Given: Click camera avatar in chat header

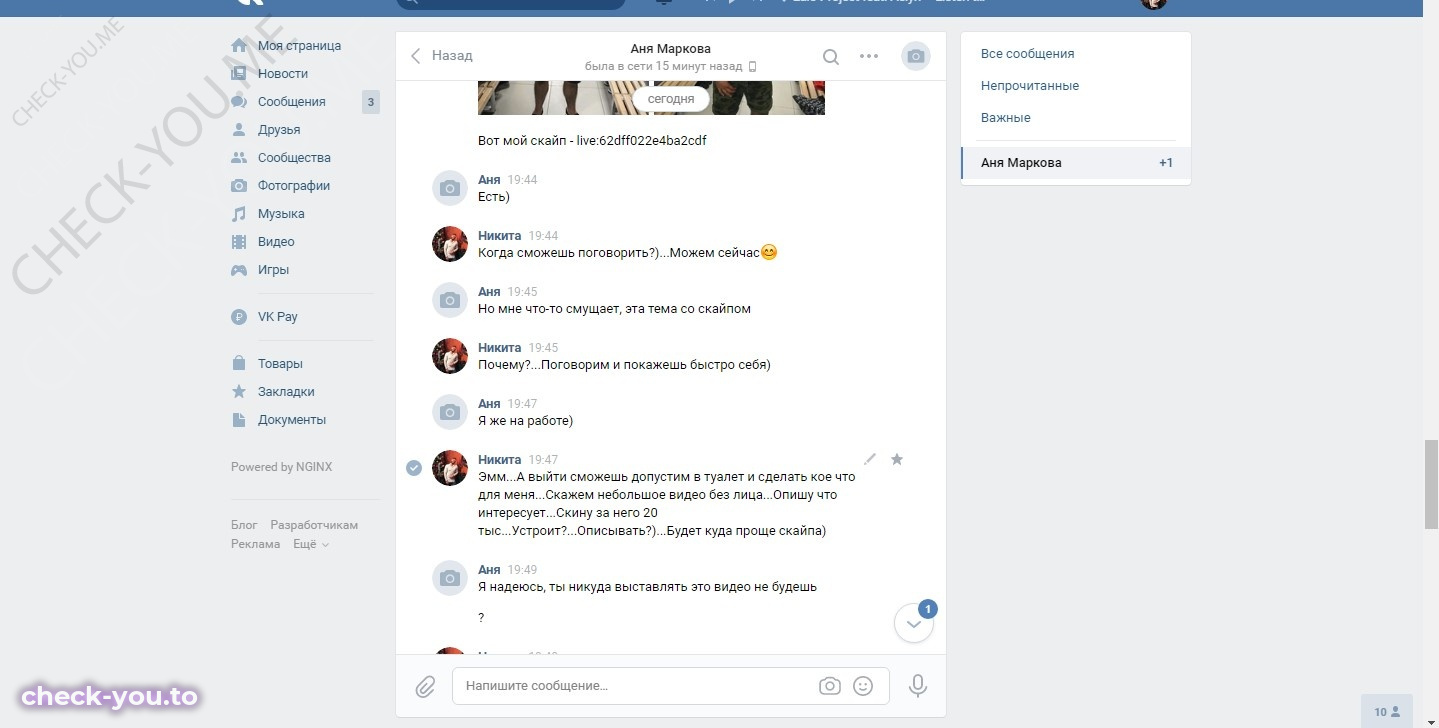Looking at the screenshot, I should [916, 57].
